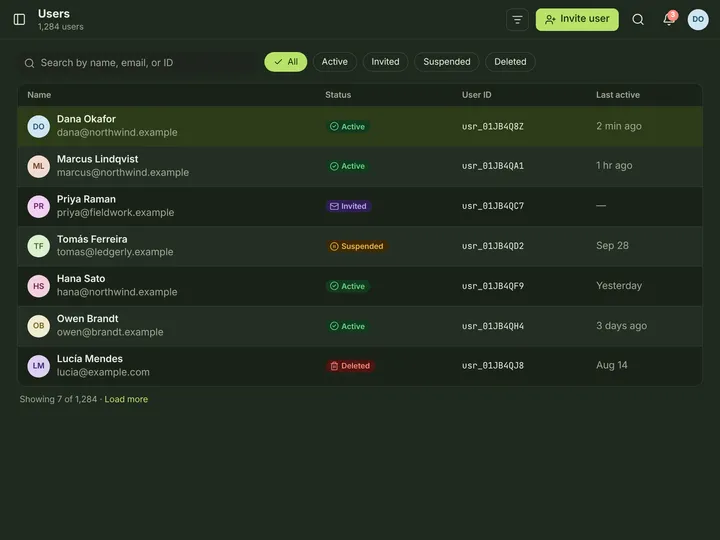Image resolution: width=720 pixels, height=540 pixels.
Task: Filter users by Suspended chip
Action: point(446,62)
